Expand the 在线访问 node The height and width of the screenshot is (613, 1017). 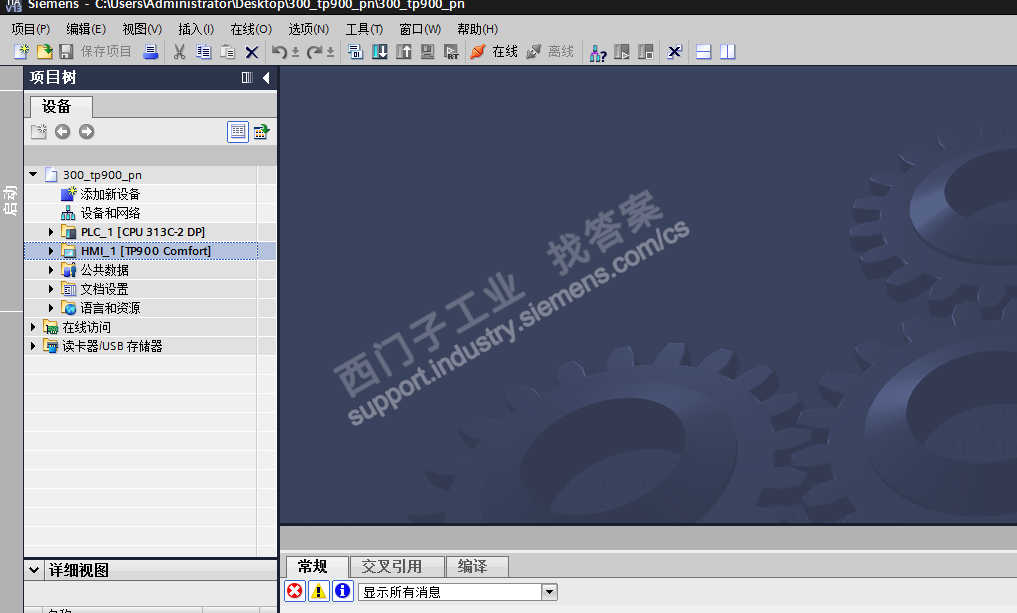(x=33, y=327)
